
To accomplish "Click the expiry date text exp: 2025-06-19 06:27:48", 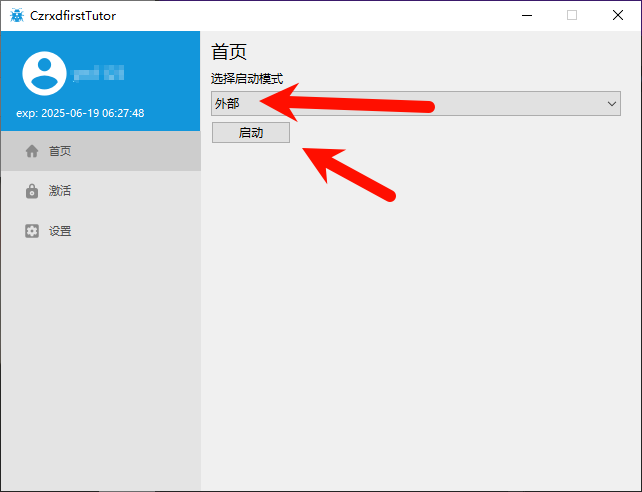I will click(80, 113).
